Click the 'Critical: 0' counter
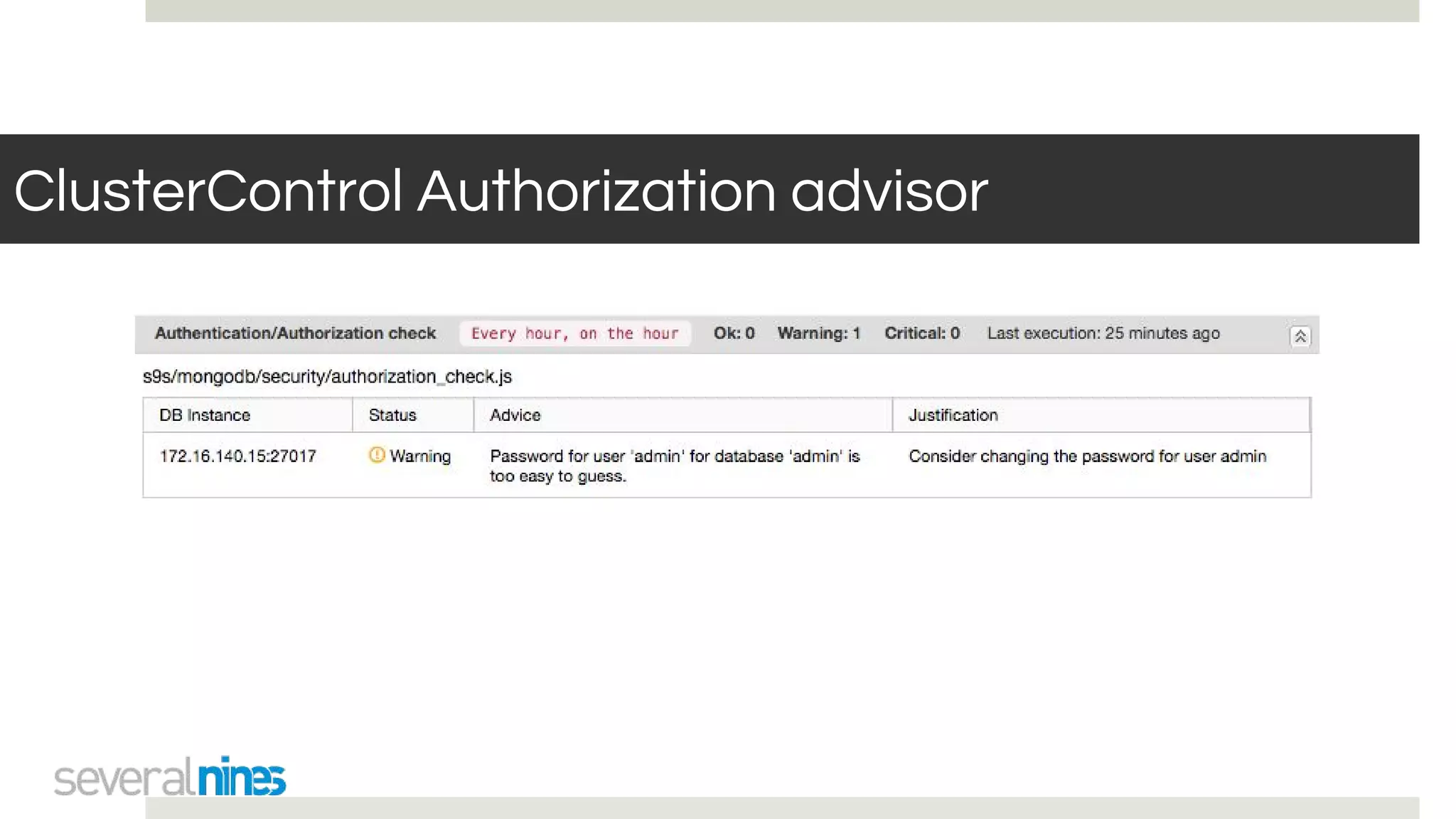The height and width of the screenshot is (819, 1456). [922, 333]
